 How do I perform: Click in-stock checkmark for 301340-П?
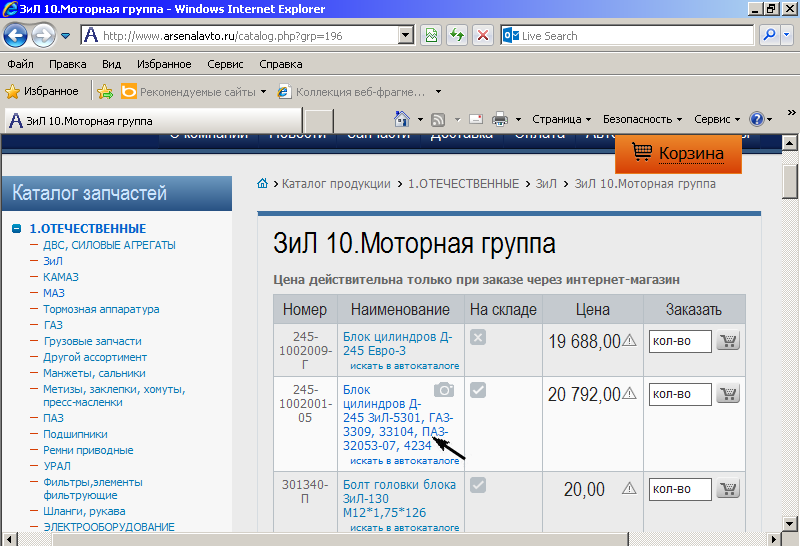(478, 485)
